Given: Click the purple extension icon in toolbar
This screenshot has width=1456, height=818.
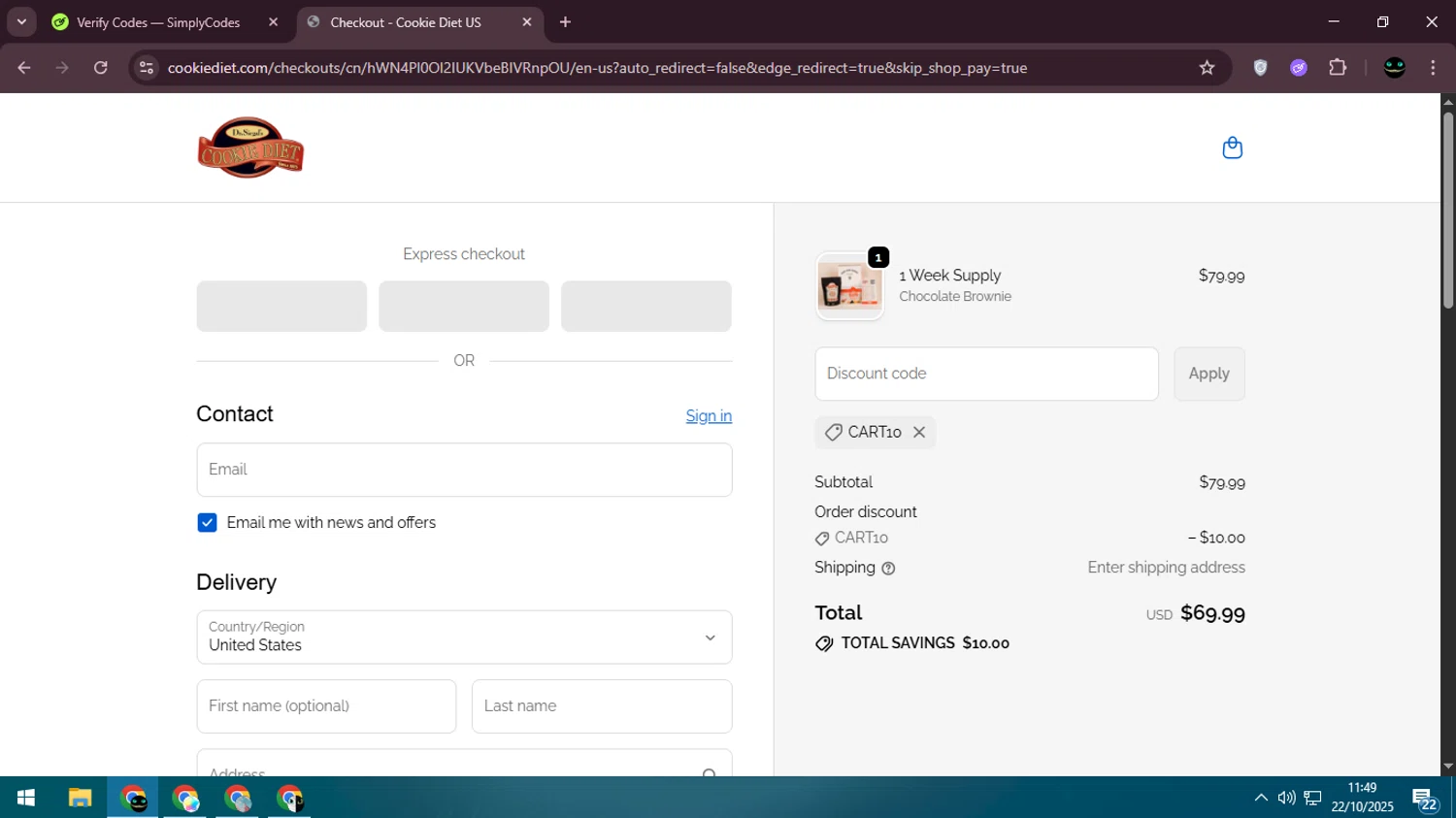Looking at the screenshot, I should point(1299,68).
